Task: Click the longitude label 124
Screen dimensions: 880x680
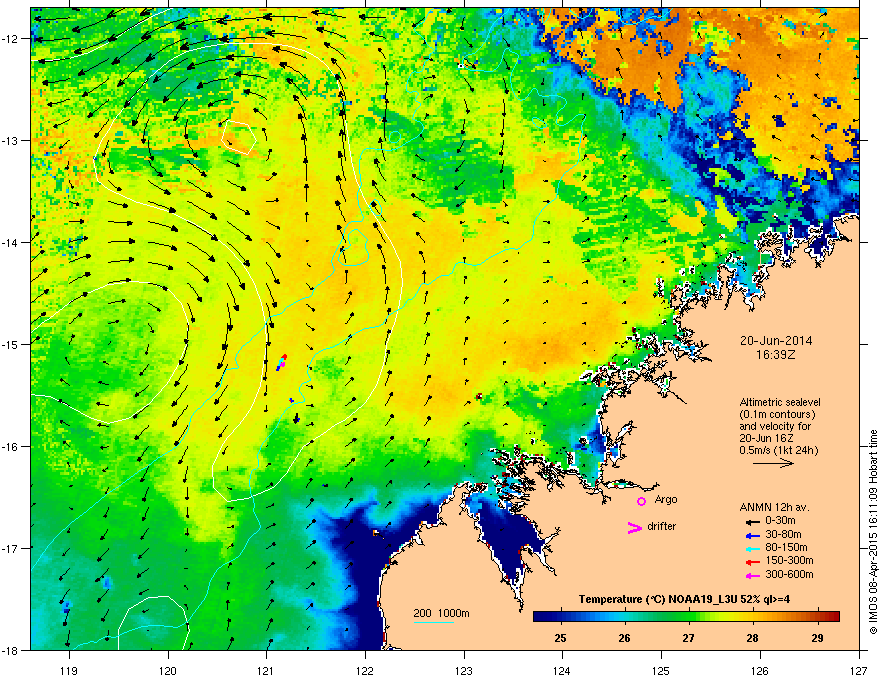Action: (562, 671)
